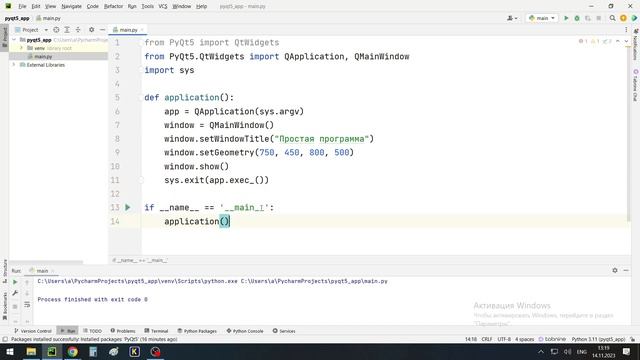Expand External Libraries node
The width and height of the screenshot is (640, 360).
pyautogui.click(x=14, y=65)
